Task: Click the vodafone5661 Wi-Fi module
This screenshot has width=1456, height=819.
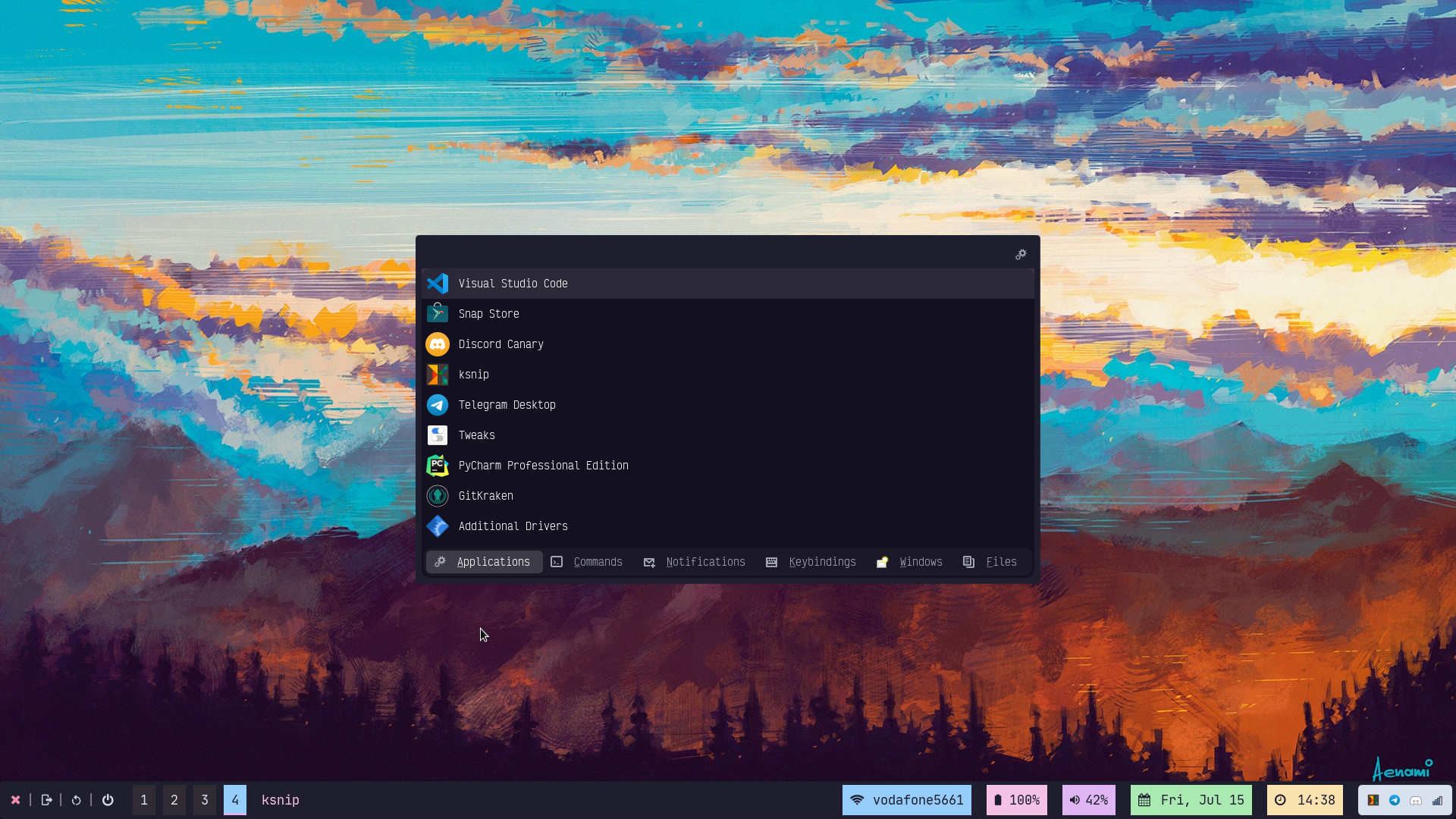Action: 907,800
